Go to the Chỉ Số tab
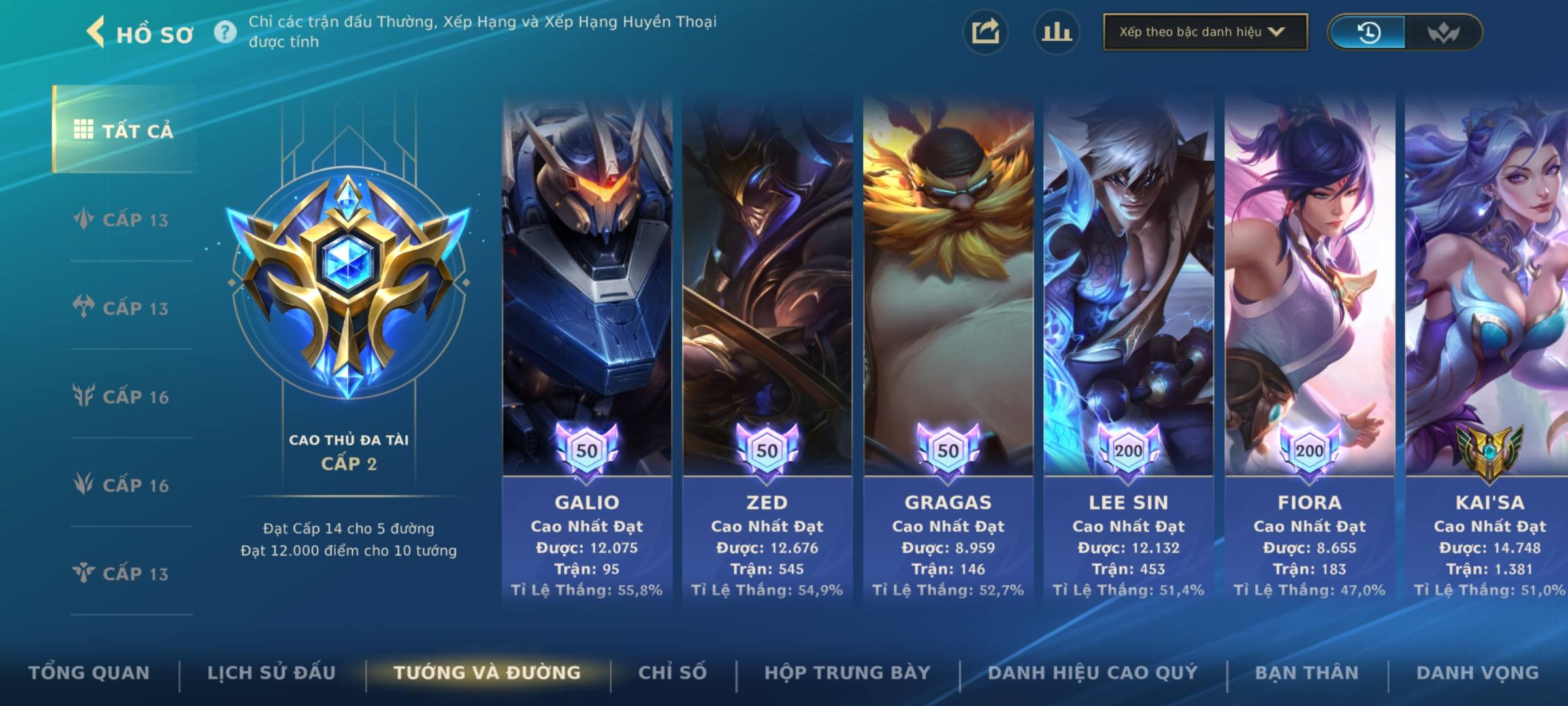This screenshot has width=1568, height=706. pos(672,673)
